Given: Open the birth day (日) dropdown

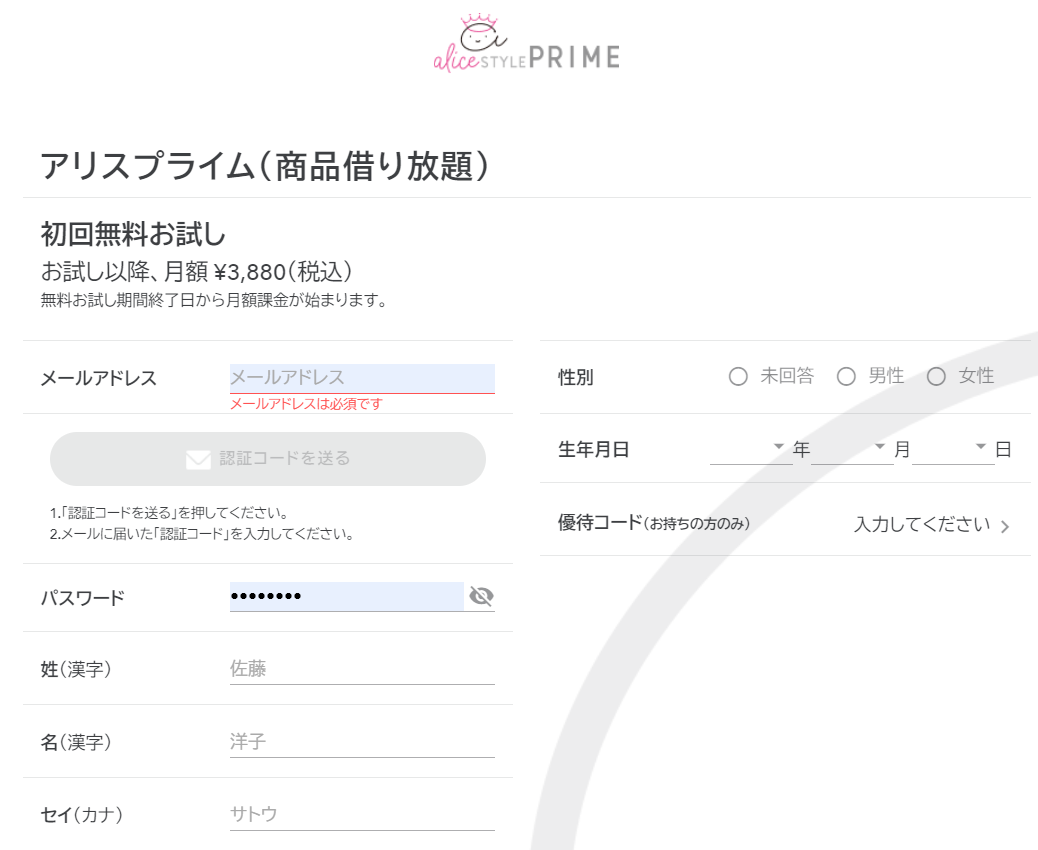Looking at the screenshot, I should 952,449.
